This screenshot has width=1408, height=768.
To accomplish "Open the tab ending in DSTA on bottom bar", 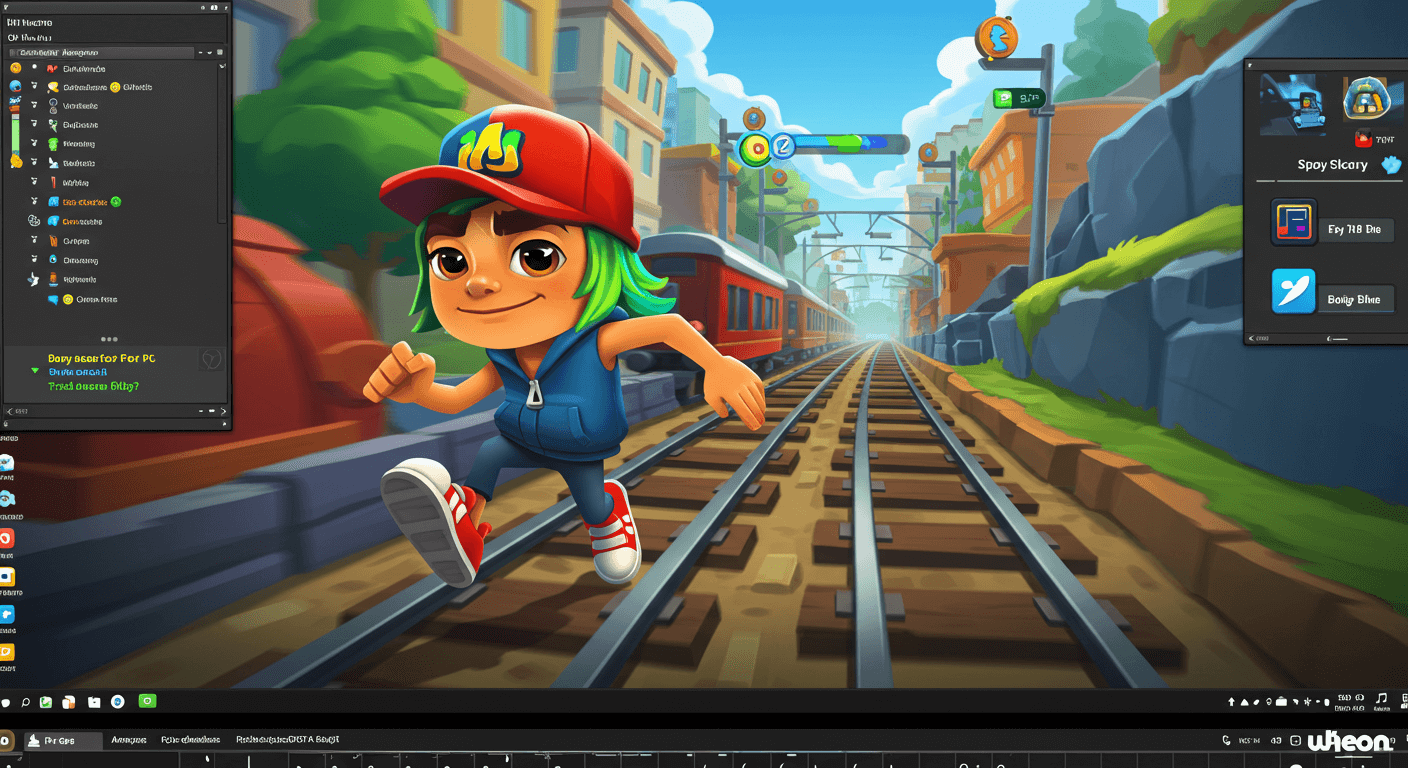I will click(x=288, y=740).
